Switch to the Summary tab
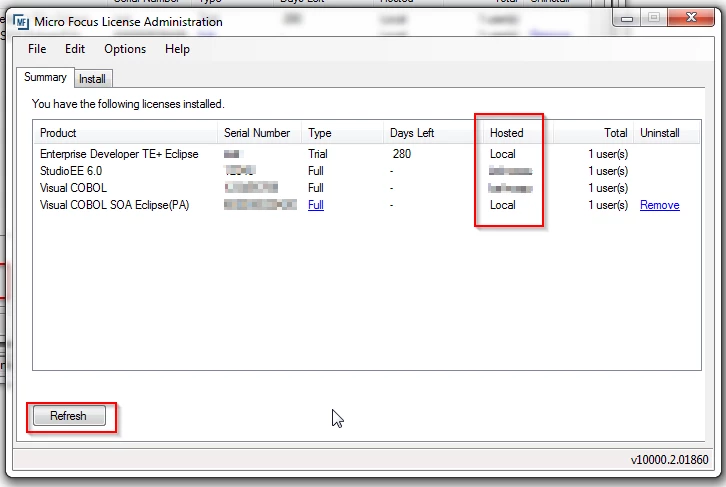Viewport: 726px width, 487px height. coord(45,77)
